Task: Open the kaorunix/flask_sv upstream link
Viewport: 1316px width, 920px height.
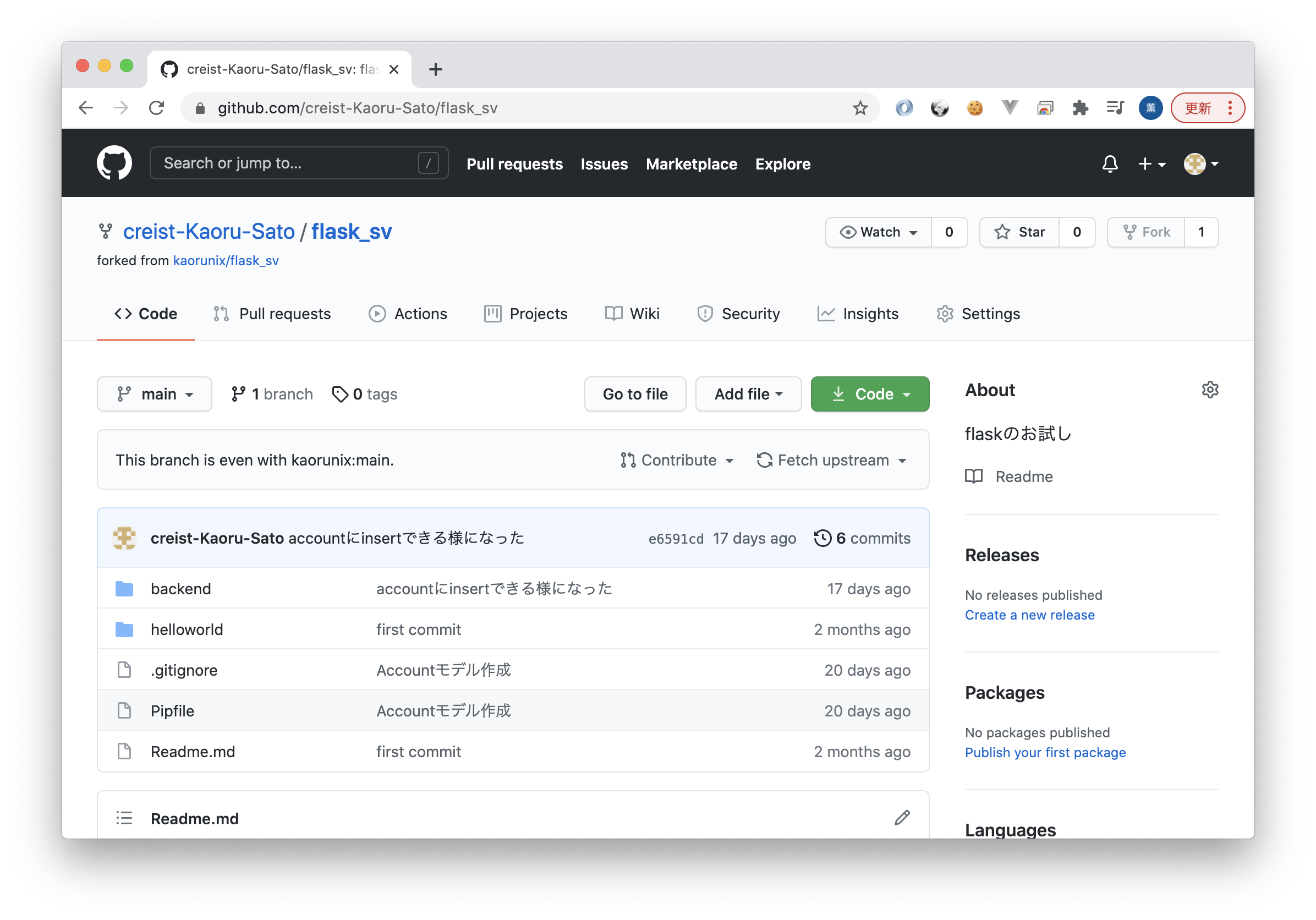Action: point(226,261)
